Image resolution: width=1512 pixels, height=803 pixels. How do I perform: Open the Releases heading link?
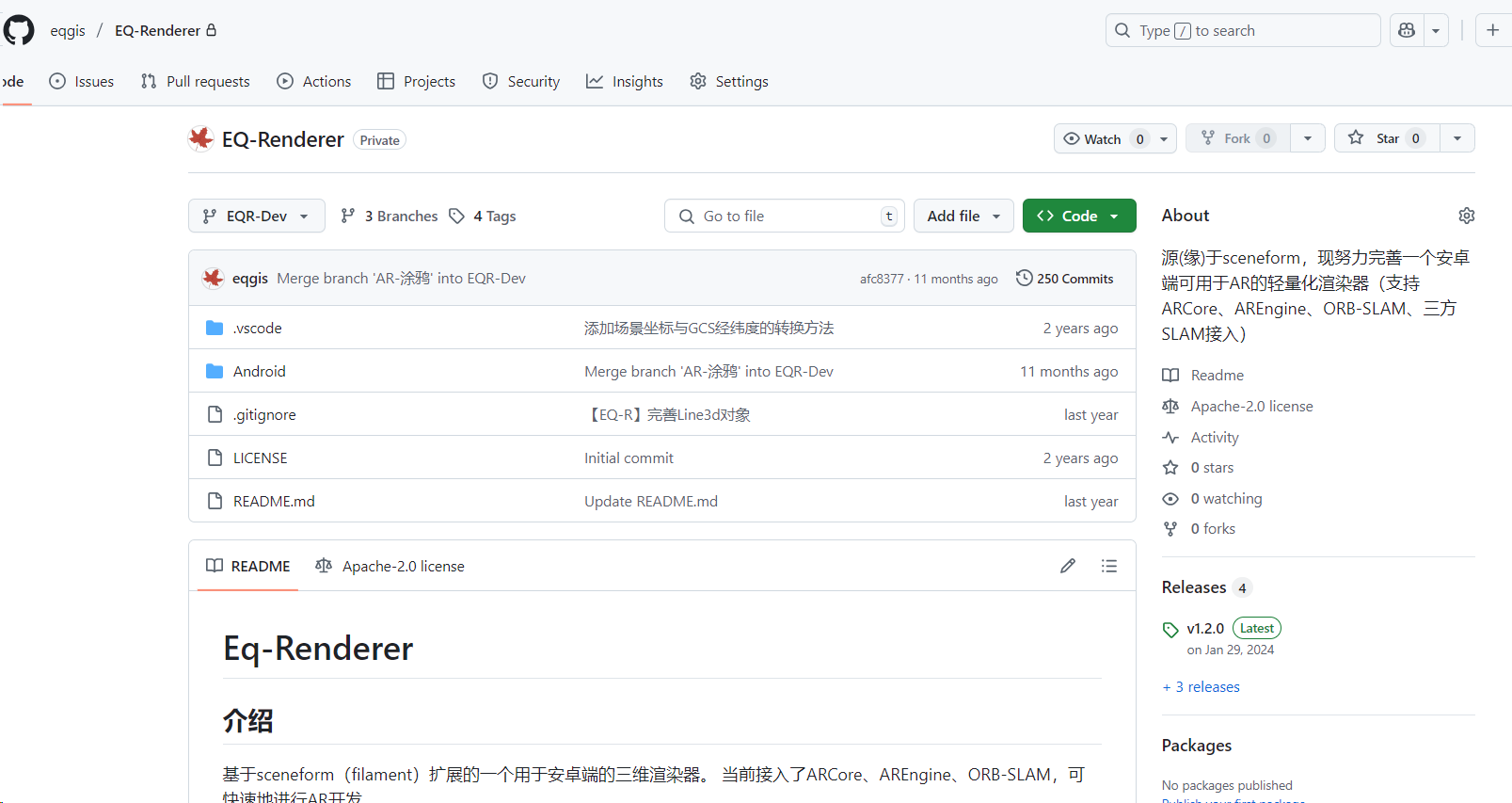click(x=1207, y=587)
